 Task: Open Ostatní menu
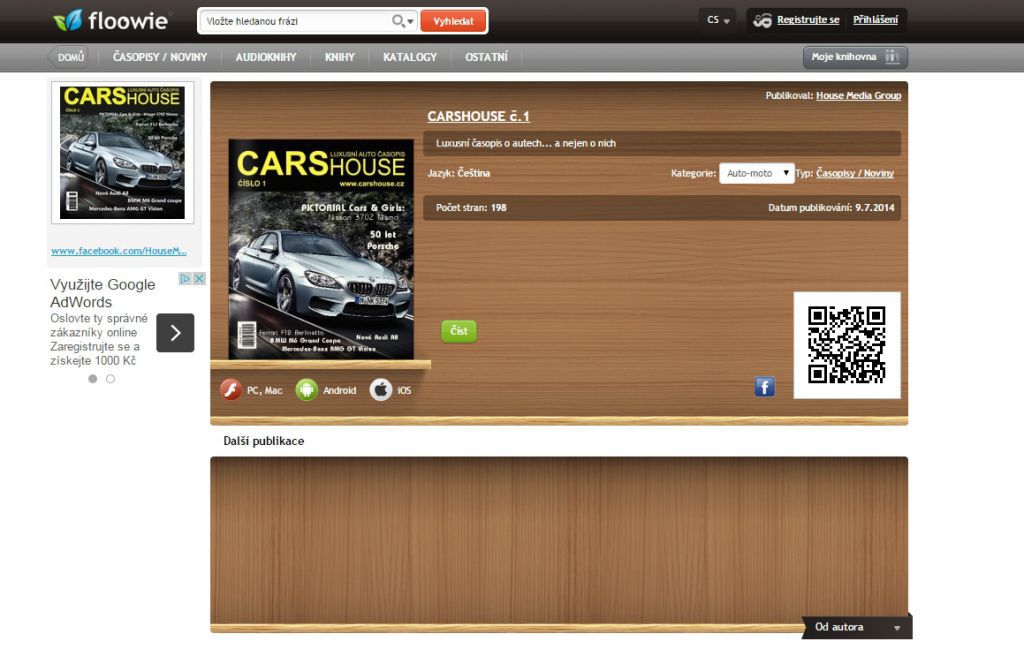pos(487,57)
